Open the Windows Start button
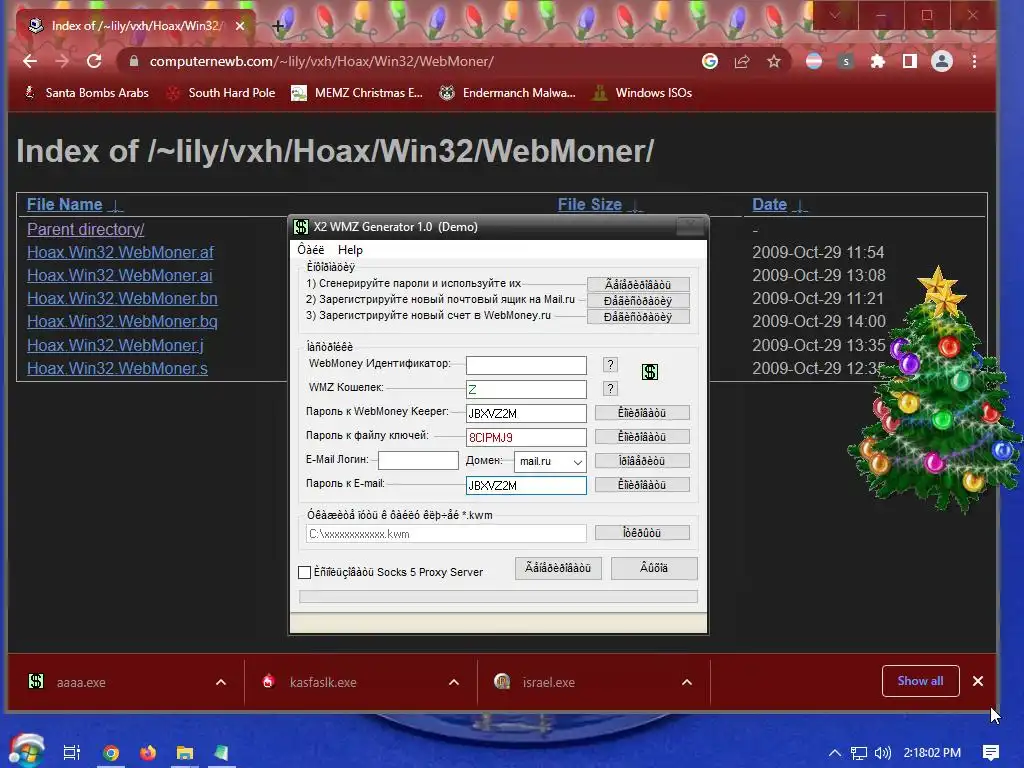The width and height of the screenshot is (1024, 768). click(x=26, y=751)
